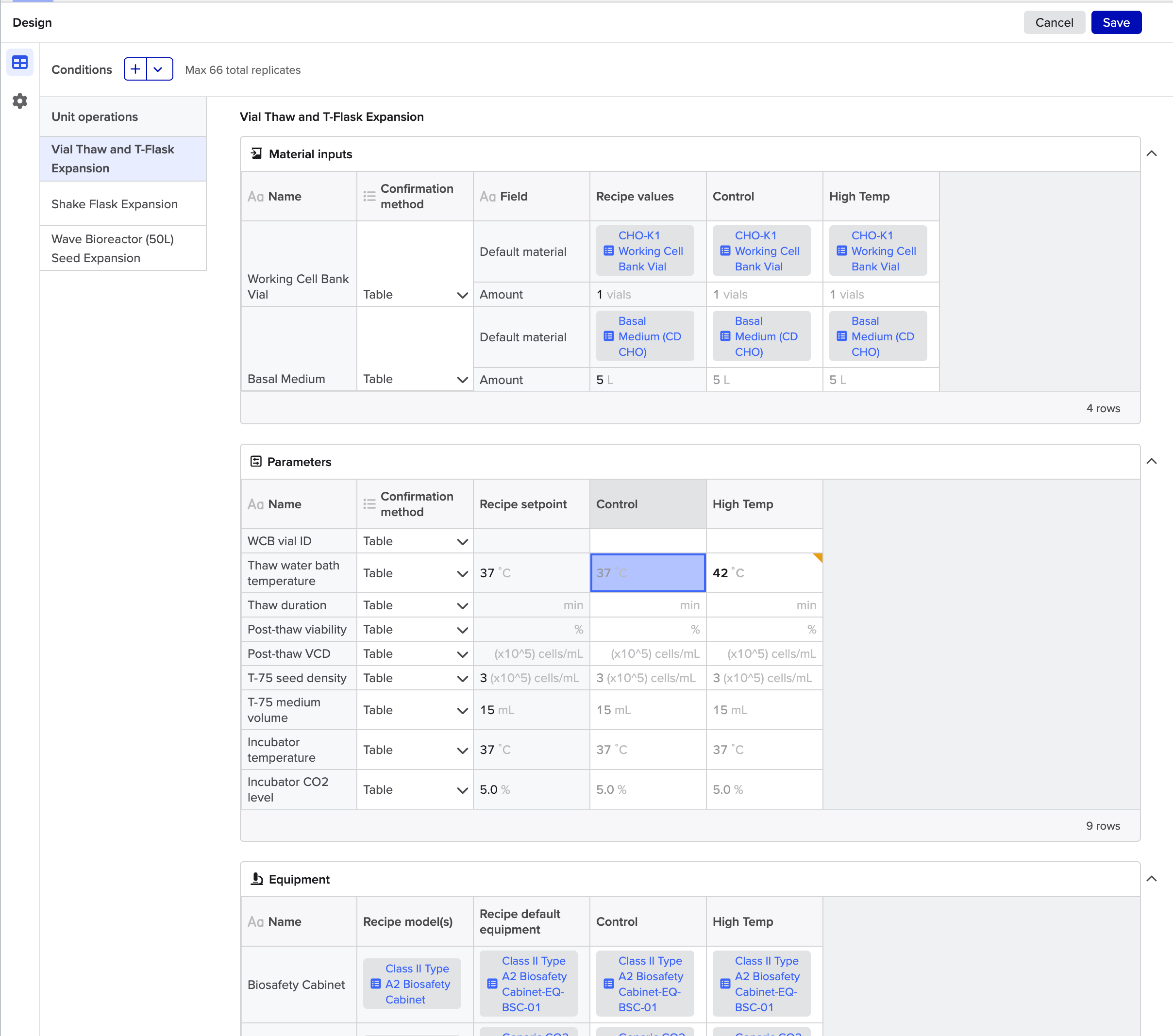Viewport: 1173px width, 1036px height.
Task: Click Control T-75 medium volume 15 mL cell
Action: pyautogui.click(x=647, y=710)
